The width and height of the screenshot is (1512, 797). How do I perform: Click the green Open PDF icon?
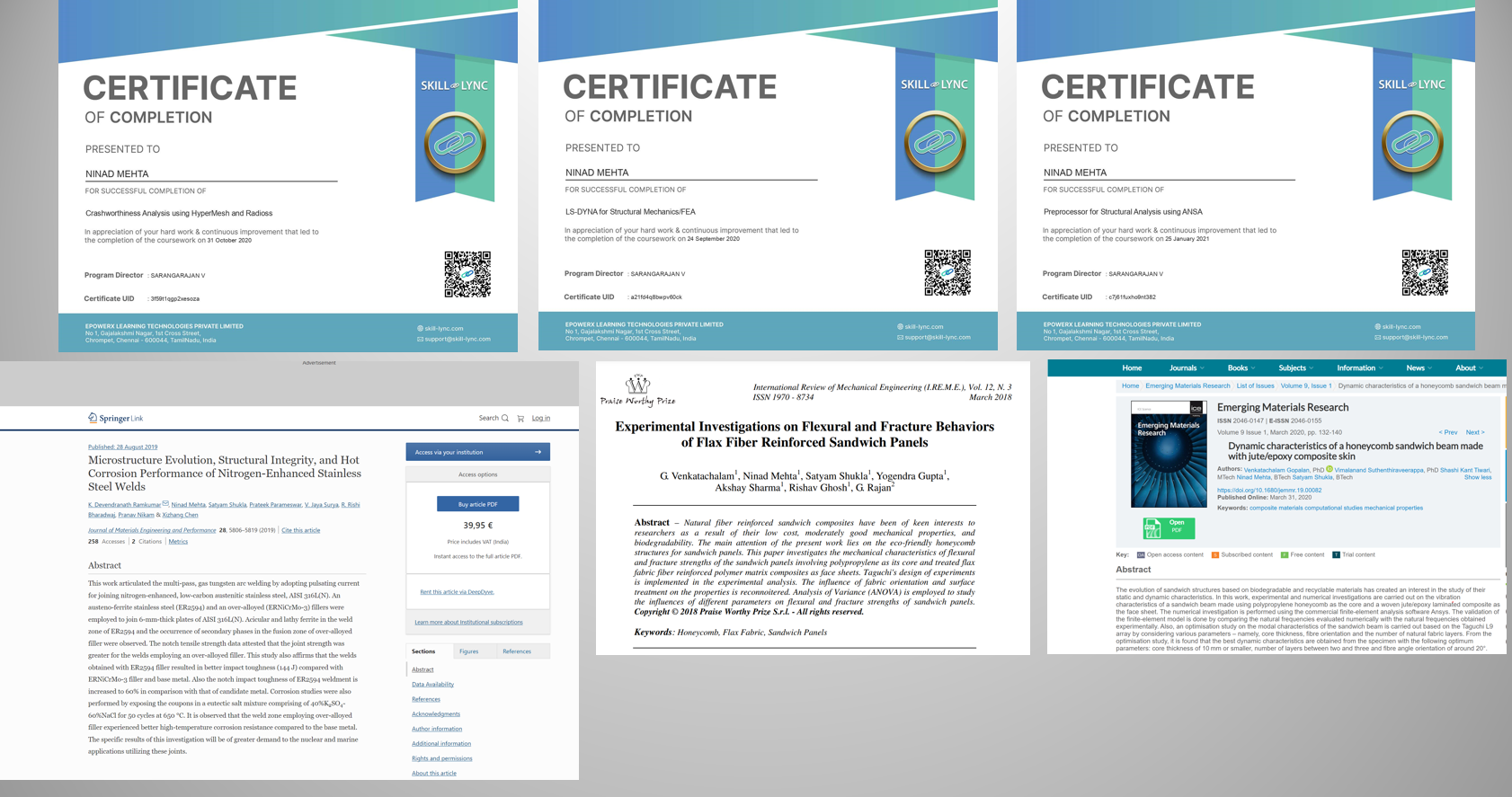[1168, 527]
